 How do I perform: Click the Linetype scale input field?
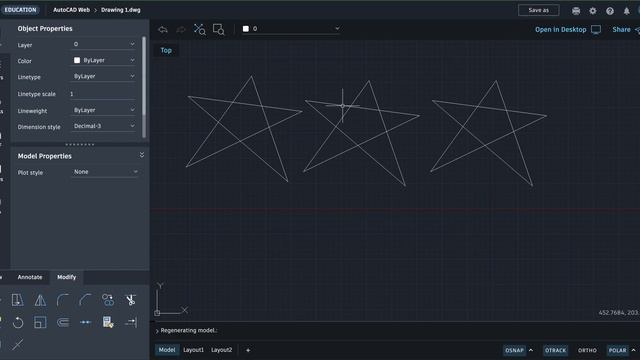tap(102, 94)
